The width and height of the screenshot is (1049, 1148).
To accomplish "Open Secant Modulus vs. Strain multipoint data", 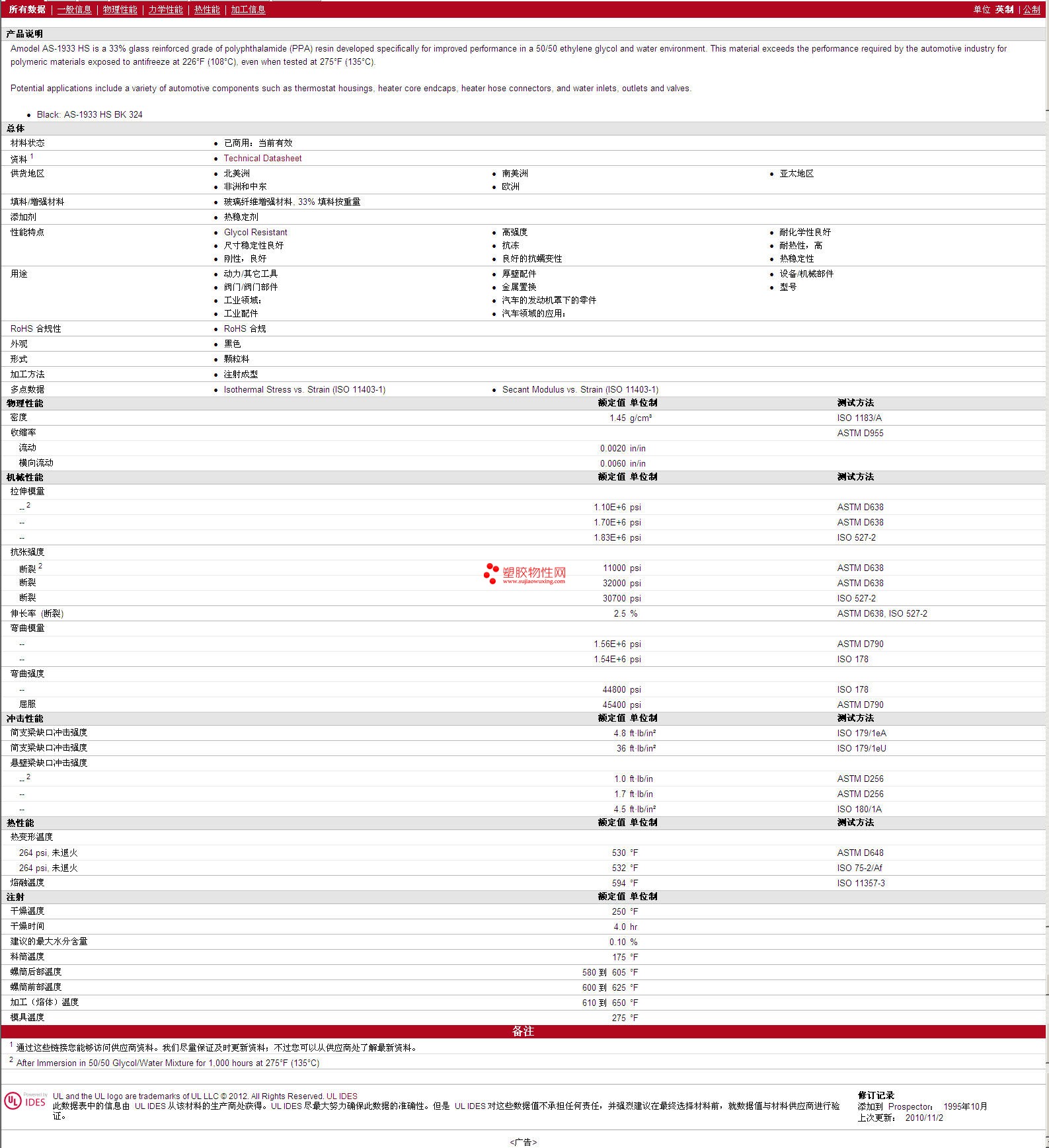I will click(x=580, y=389).
